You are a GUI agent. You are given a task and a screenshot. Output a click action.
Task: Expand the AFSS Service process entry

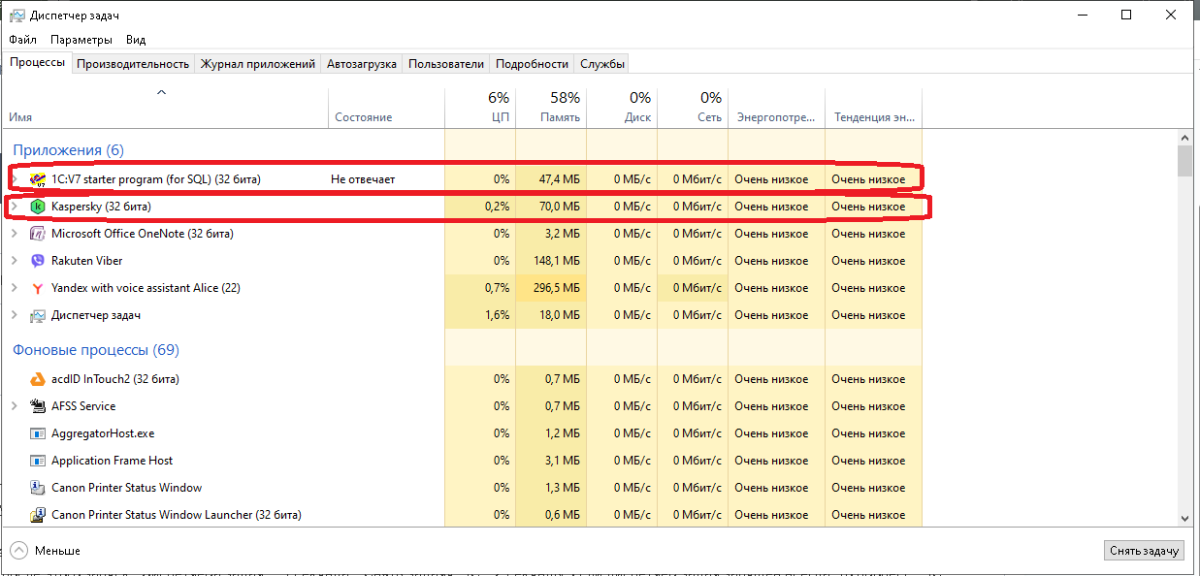tap(14, 407)
